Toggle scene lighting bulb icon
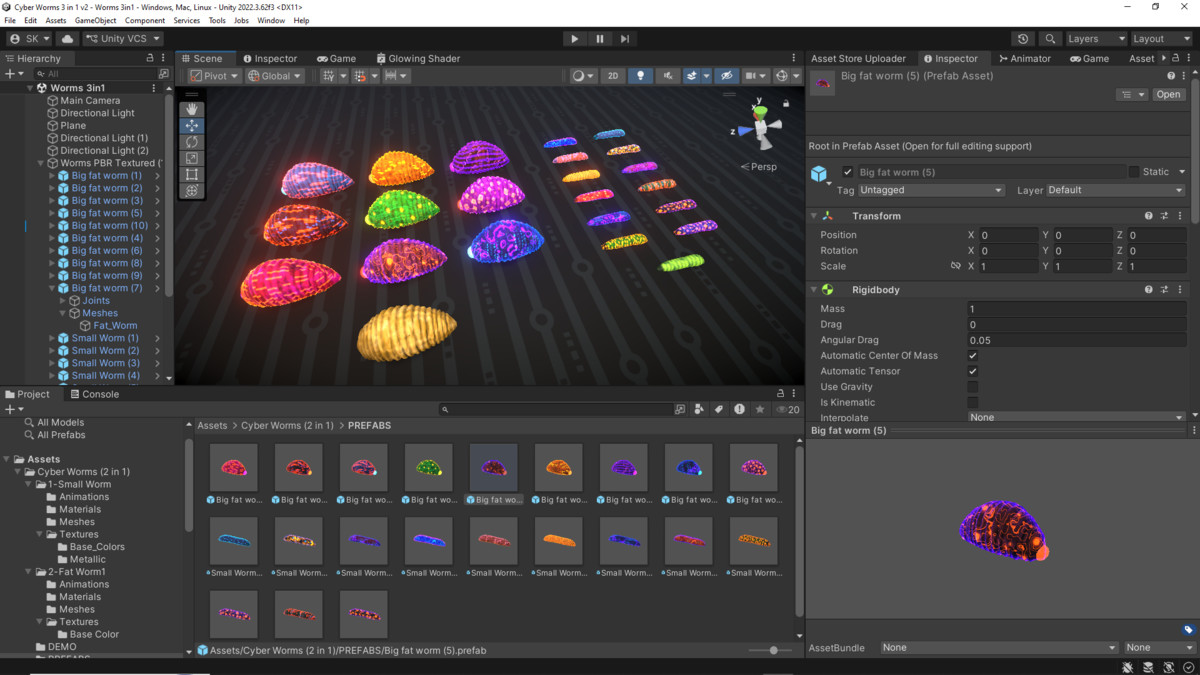 tap(640, 76)
